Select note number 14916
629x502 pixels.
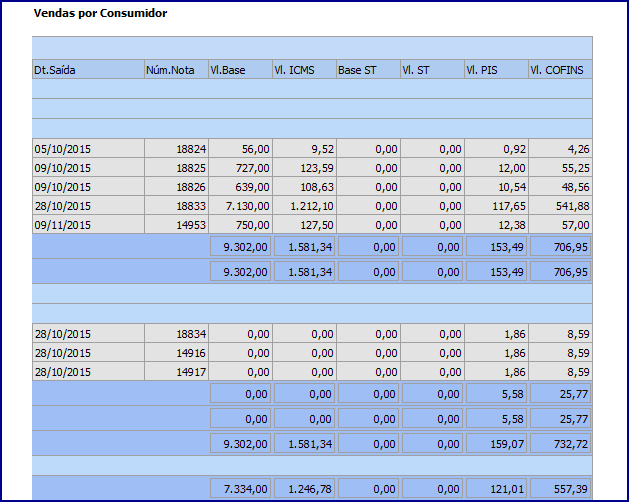pos(177,353)
